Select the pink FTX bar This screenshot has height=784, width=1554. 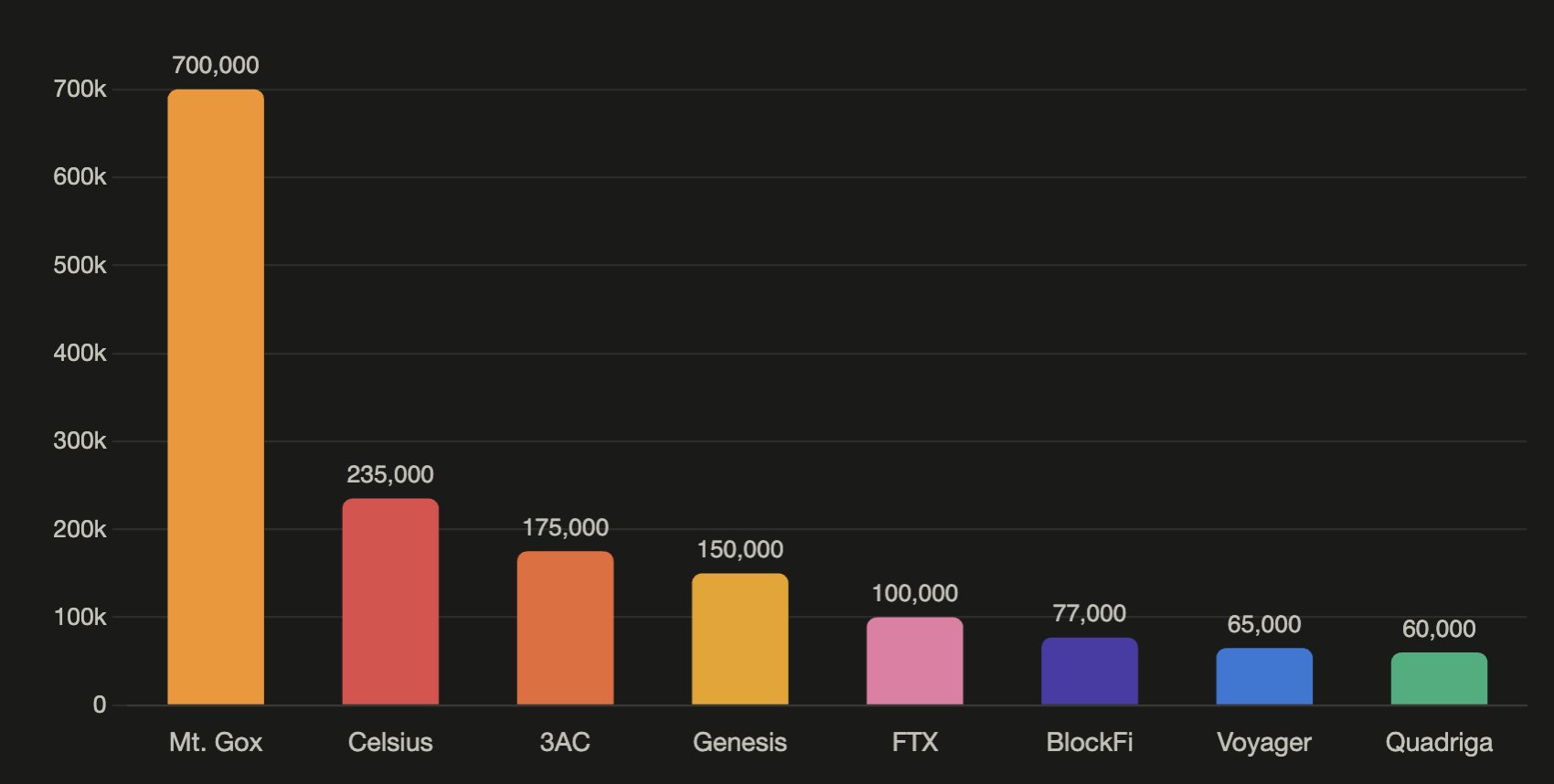tap(915, 661)
